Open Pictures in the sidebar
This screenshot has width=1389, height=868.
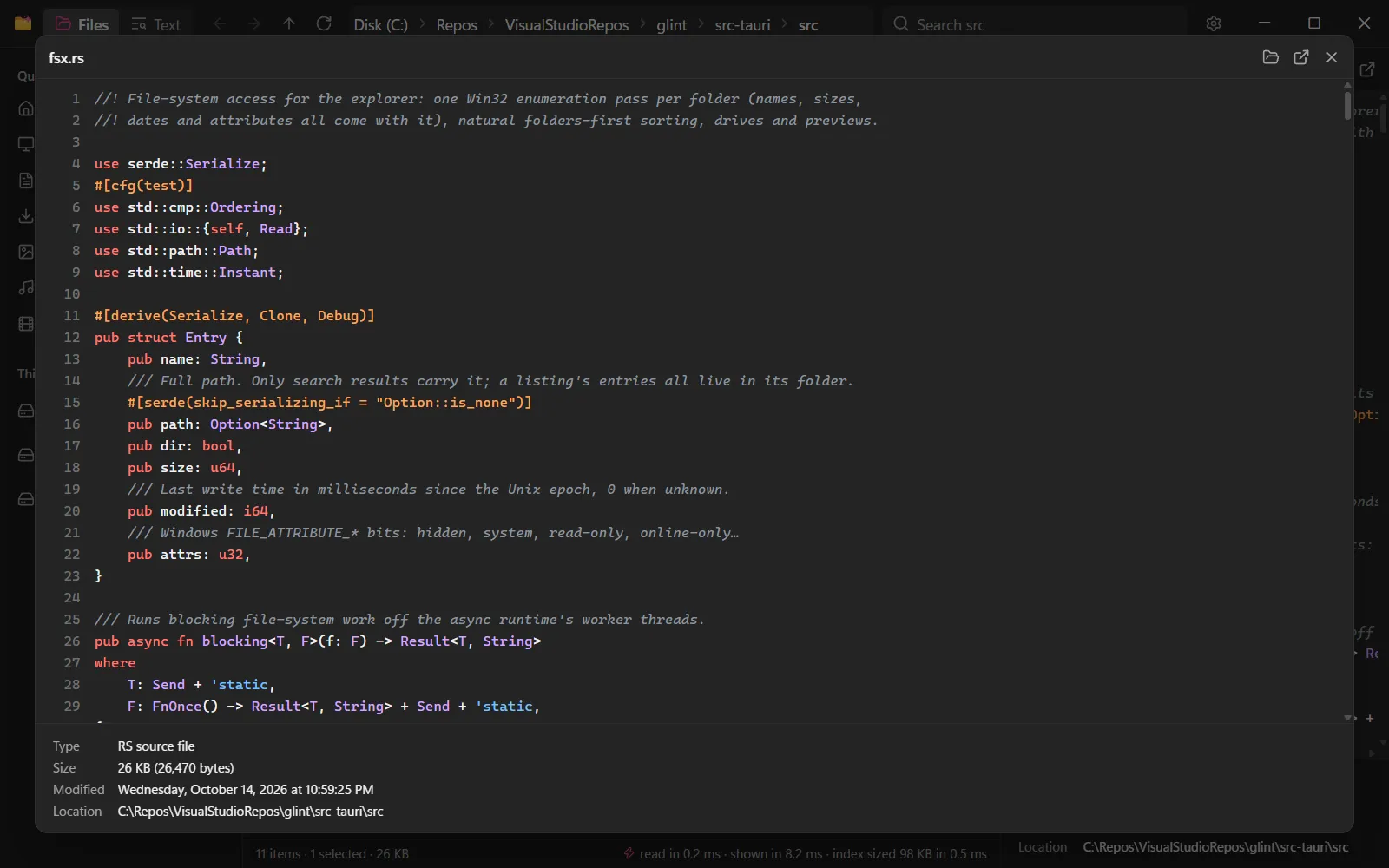point(26,252)
